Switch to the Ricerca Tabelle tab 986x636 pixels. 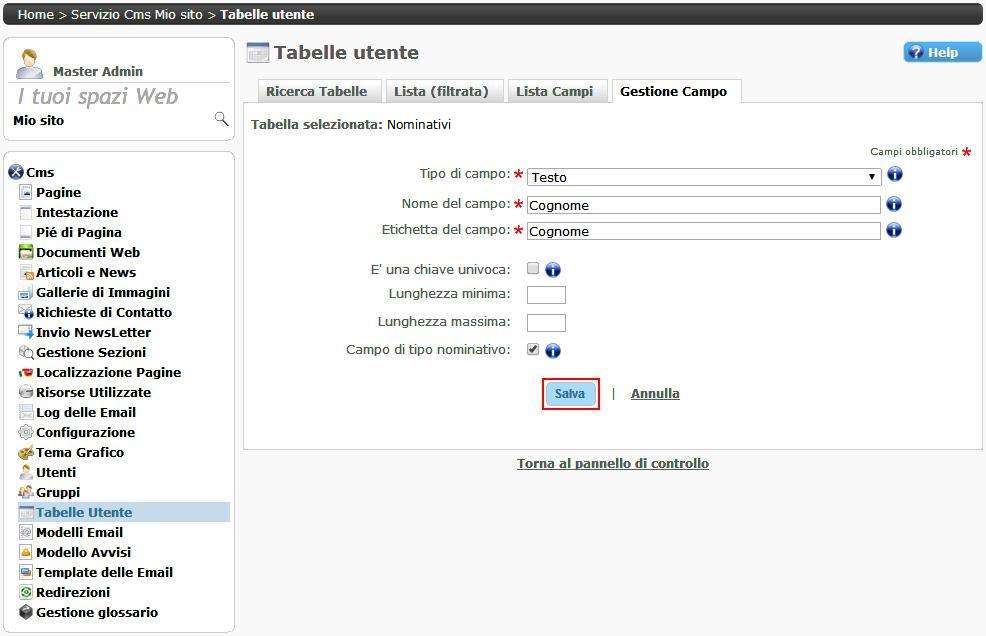tap(316, 91)
